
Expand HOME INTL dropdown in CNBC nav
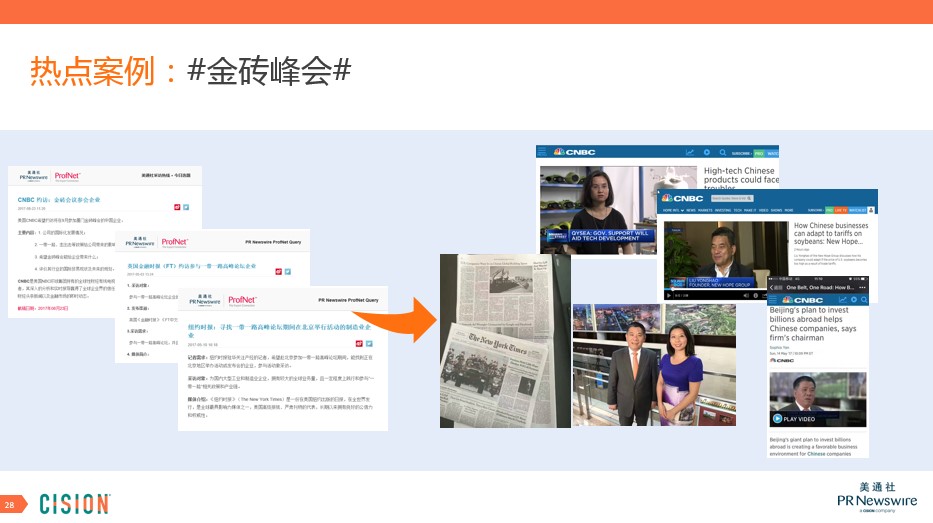[672, 210]
